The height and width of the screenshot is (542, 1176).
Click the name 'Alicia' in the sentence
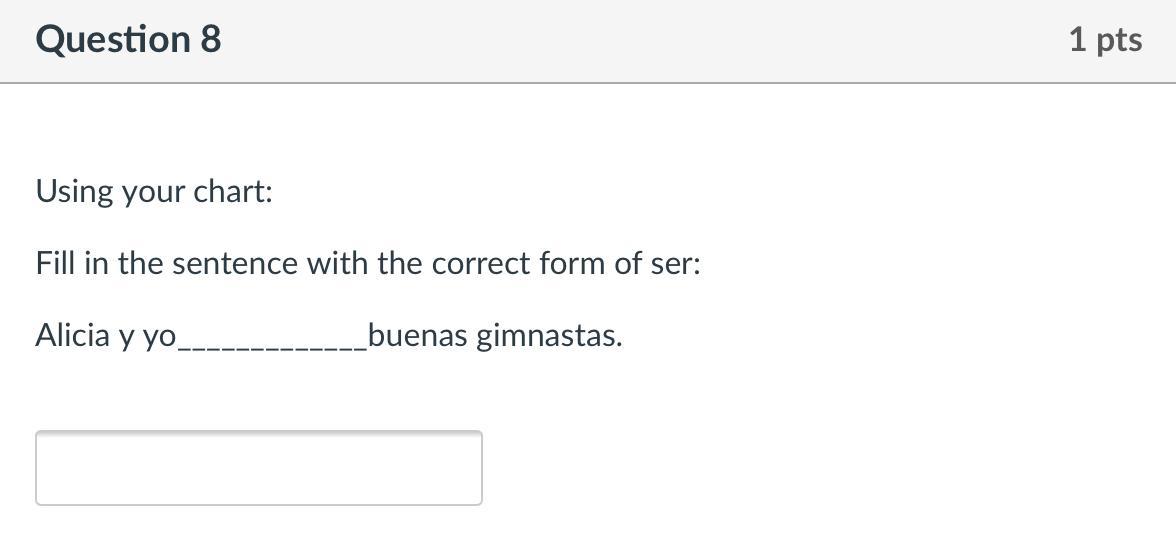tap(73, 336)
